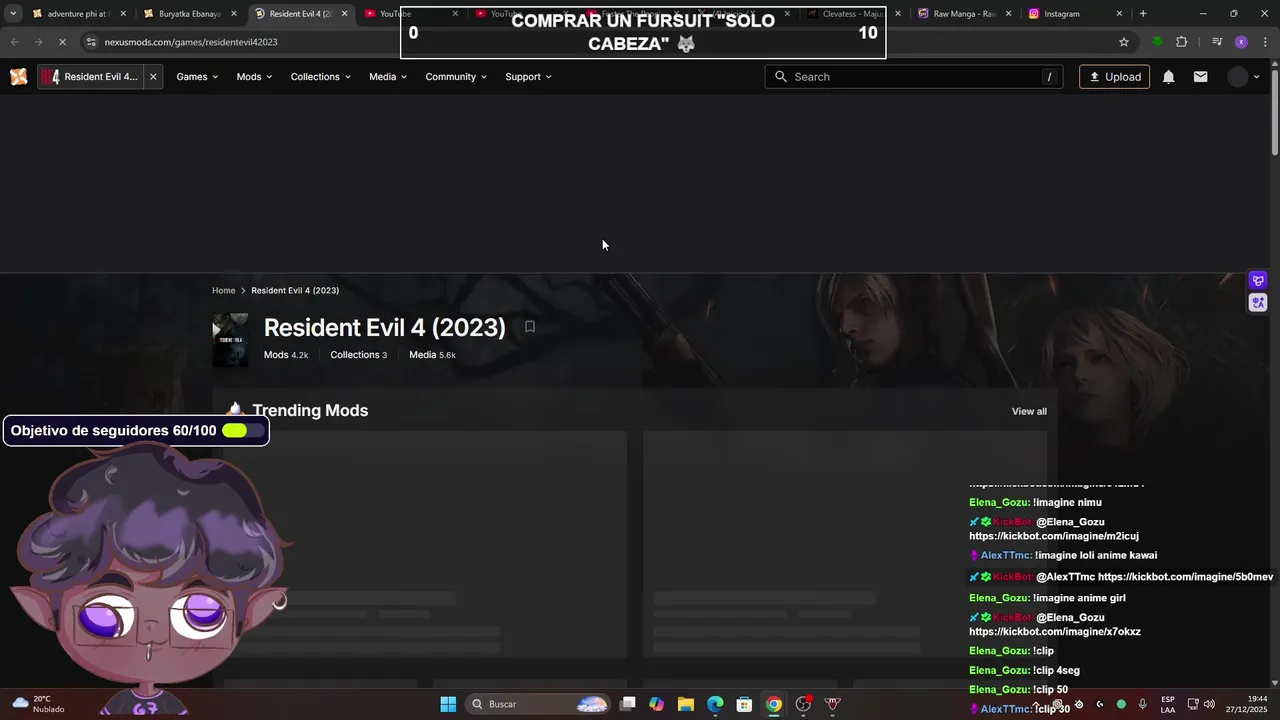Click the Home breadcrumb link
Screen dimensions: 1280x720
(x=223, y=290)
